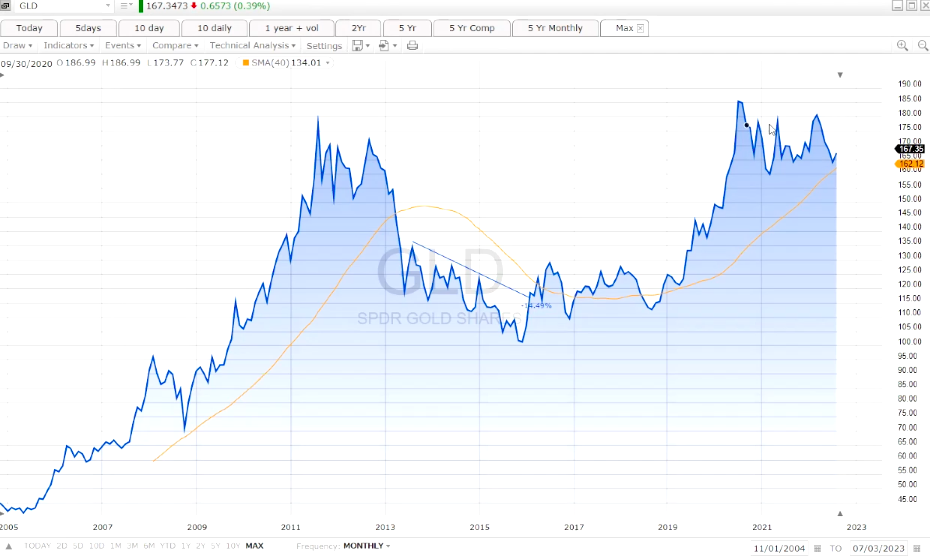Zoom in using magnifier plus icon
Image resolution: width=930 pixels, height=556 pixels.
pos(902,46)
